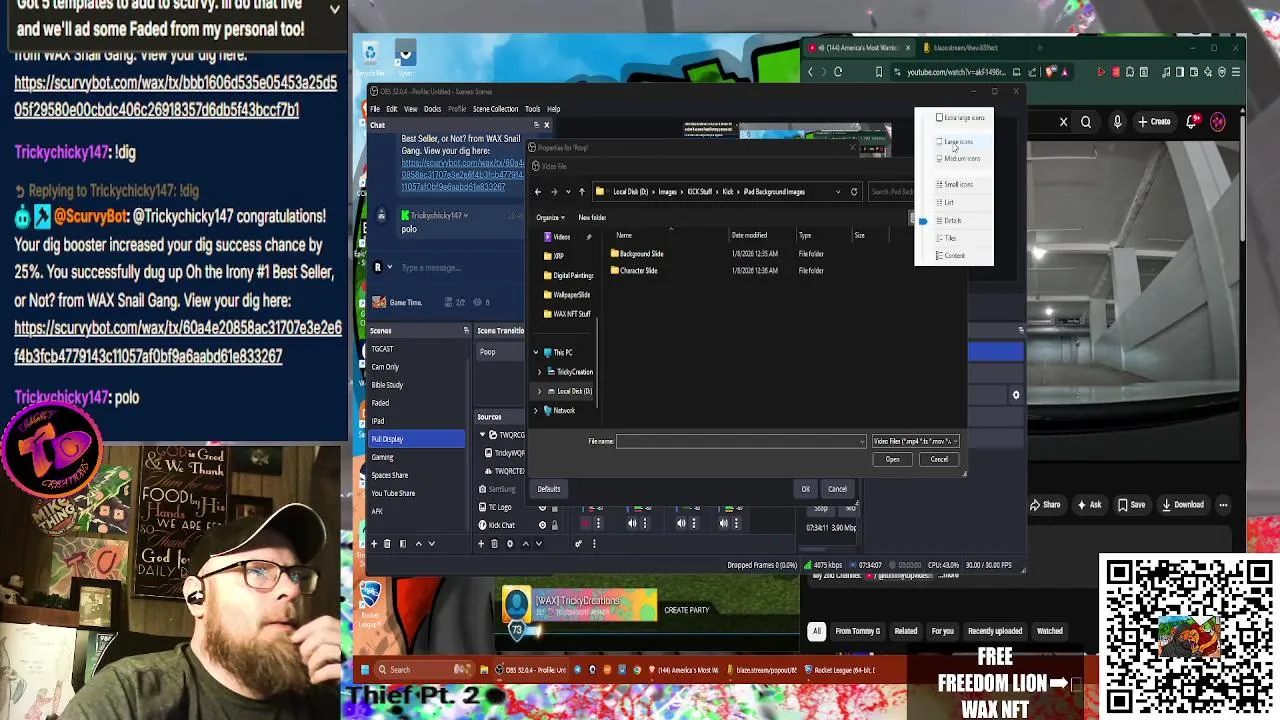The image size is (1280, 720).
Task: Select the Medium icons view option
Action: click(x=959, y=159)
